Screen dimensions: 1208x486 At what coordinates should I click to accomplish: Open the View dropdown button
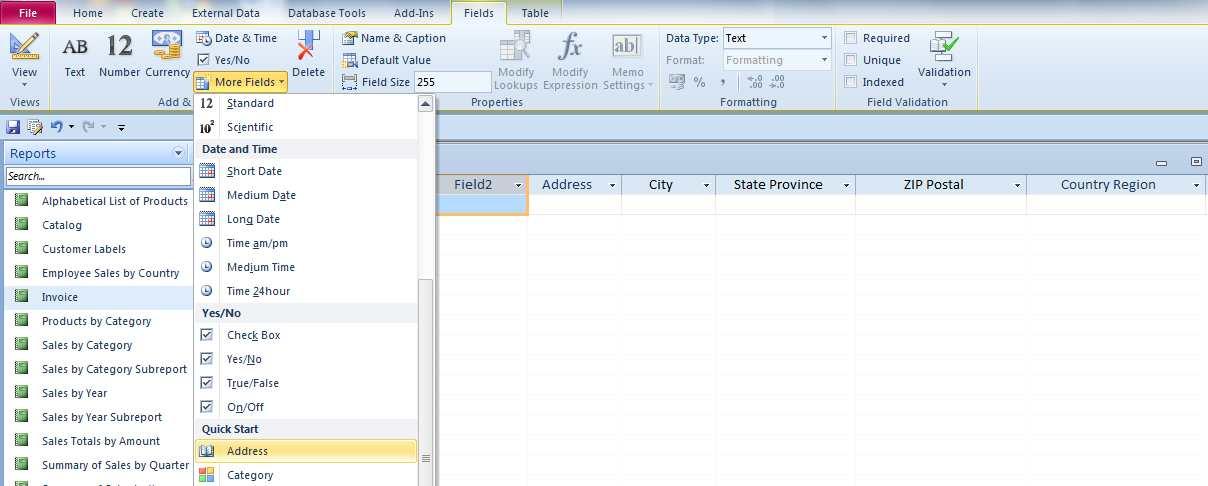click(24, 72)
